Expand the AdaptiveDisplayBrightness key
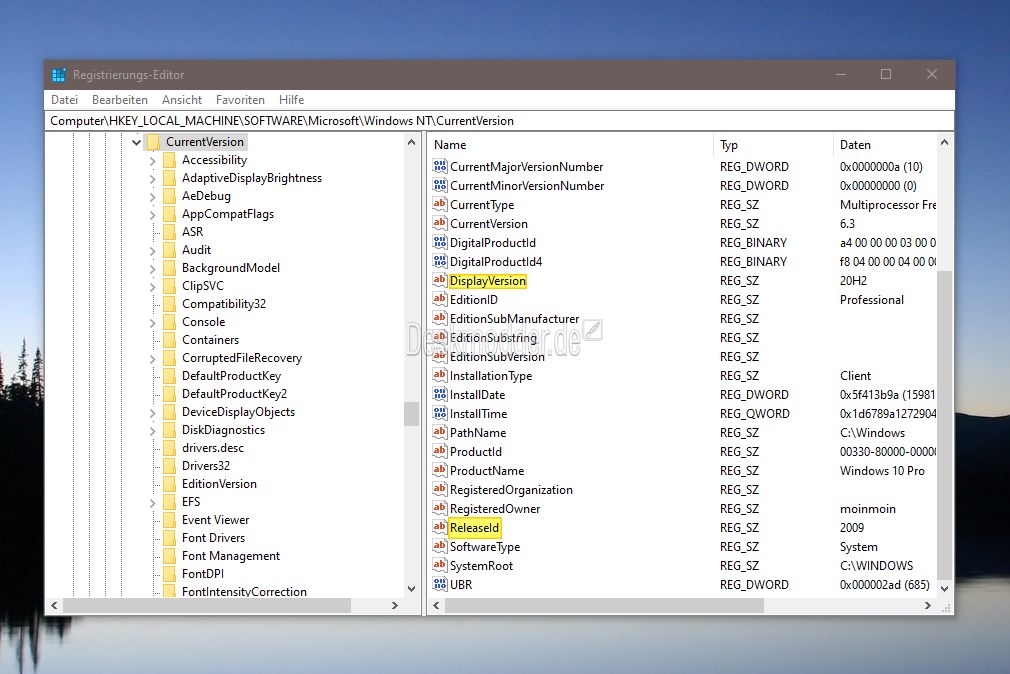This screenshot has width=1010, height=674. click(x=152, y=178)
